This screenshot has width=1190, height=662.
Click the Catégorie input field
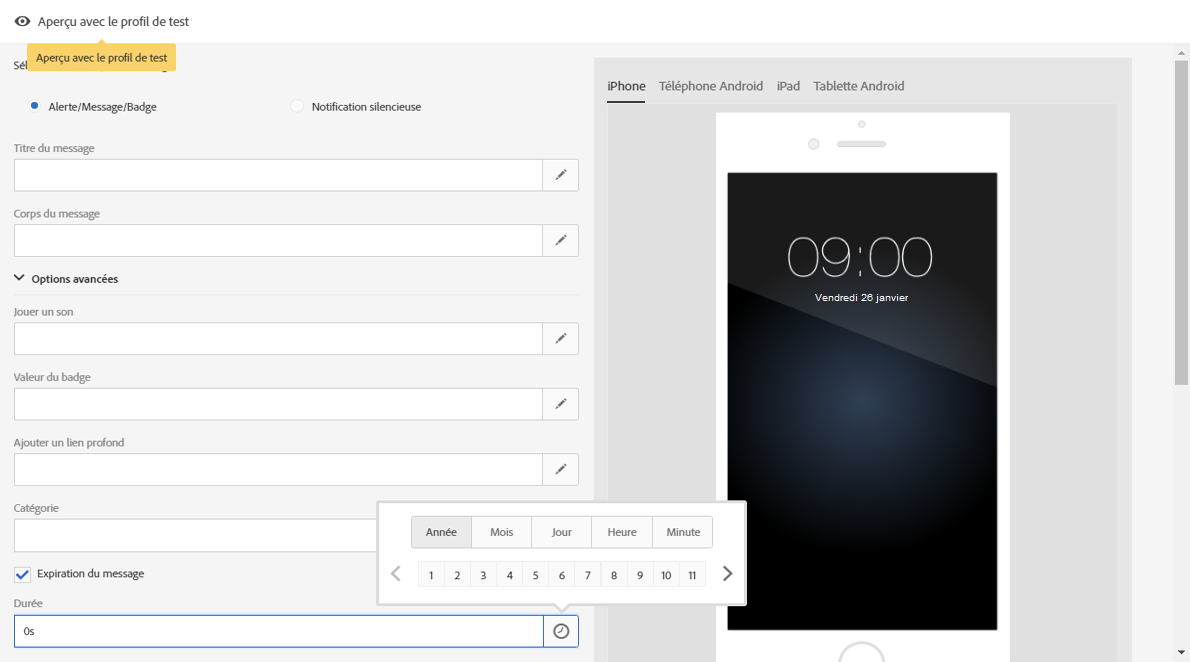click(196, 535)
